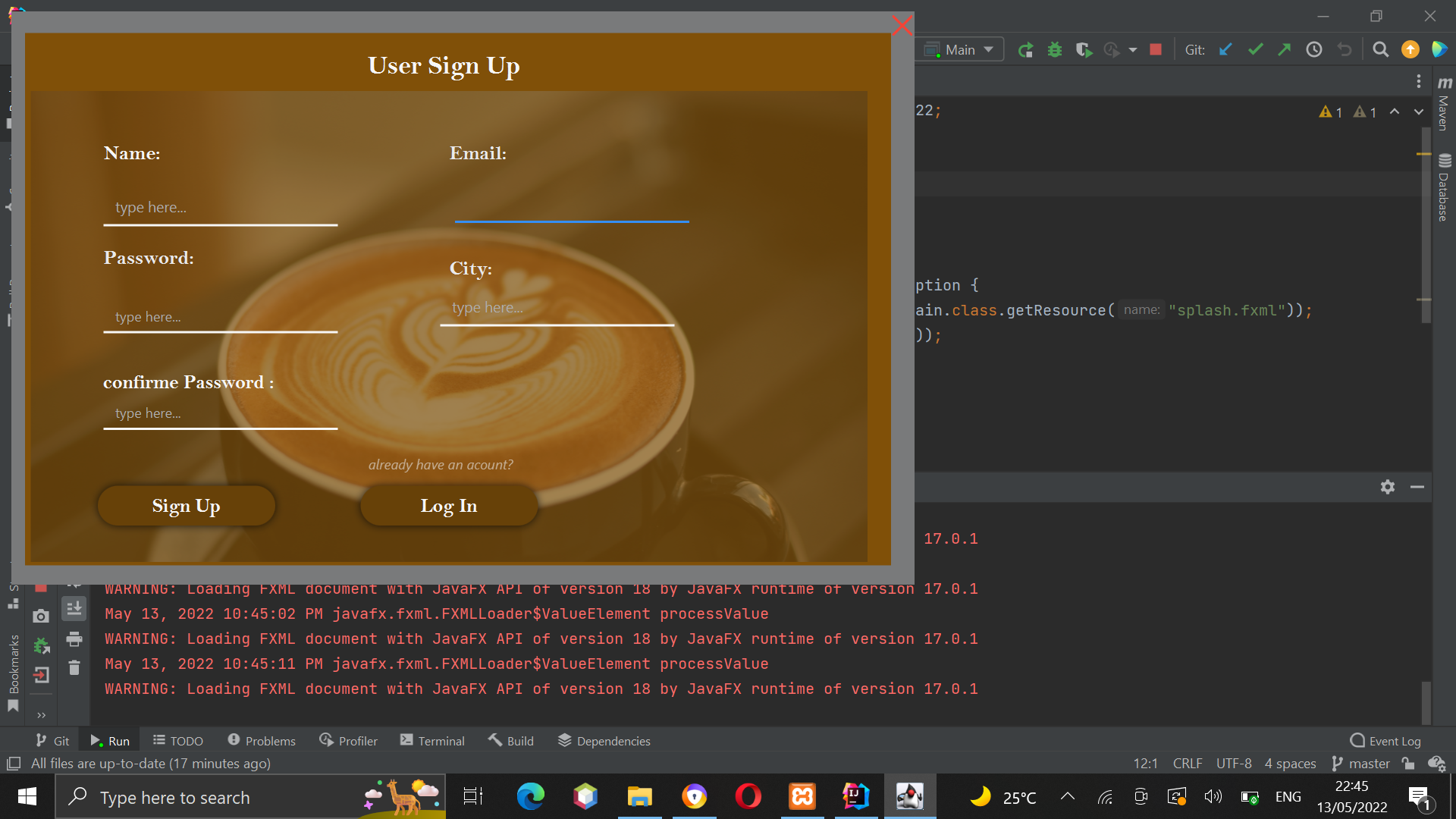Open the Edge browser from the taskbar
Viewport: 1456px width, 819px height.
[x=531, y=796]
